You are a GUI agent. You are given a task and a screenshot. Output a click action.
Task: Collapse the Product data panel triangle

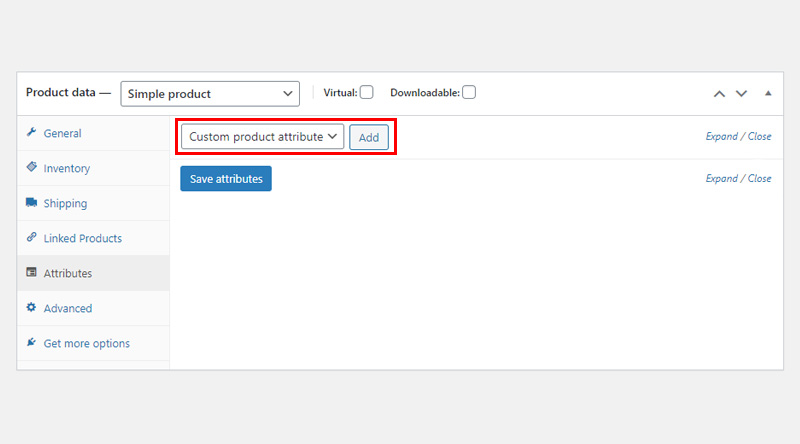[768, 93]
